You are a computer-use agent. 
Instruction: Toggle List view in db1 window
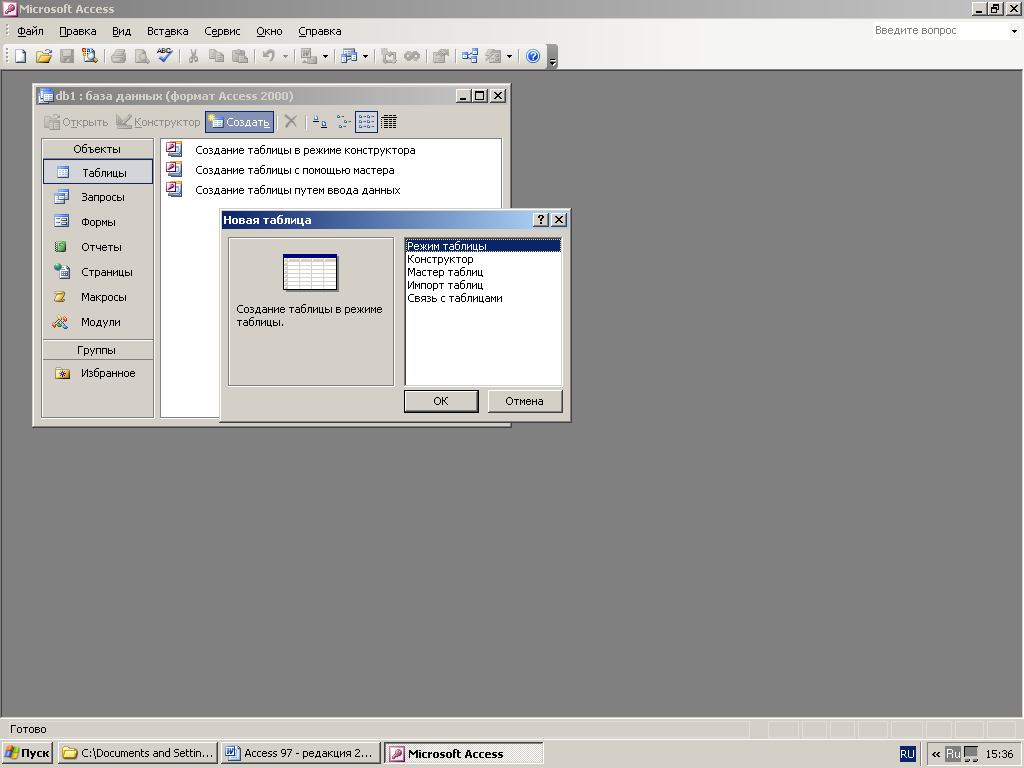(x=366, y=121)
